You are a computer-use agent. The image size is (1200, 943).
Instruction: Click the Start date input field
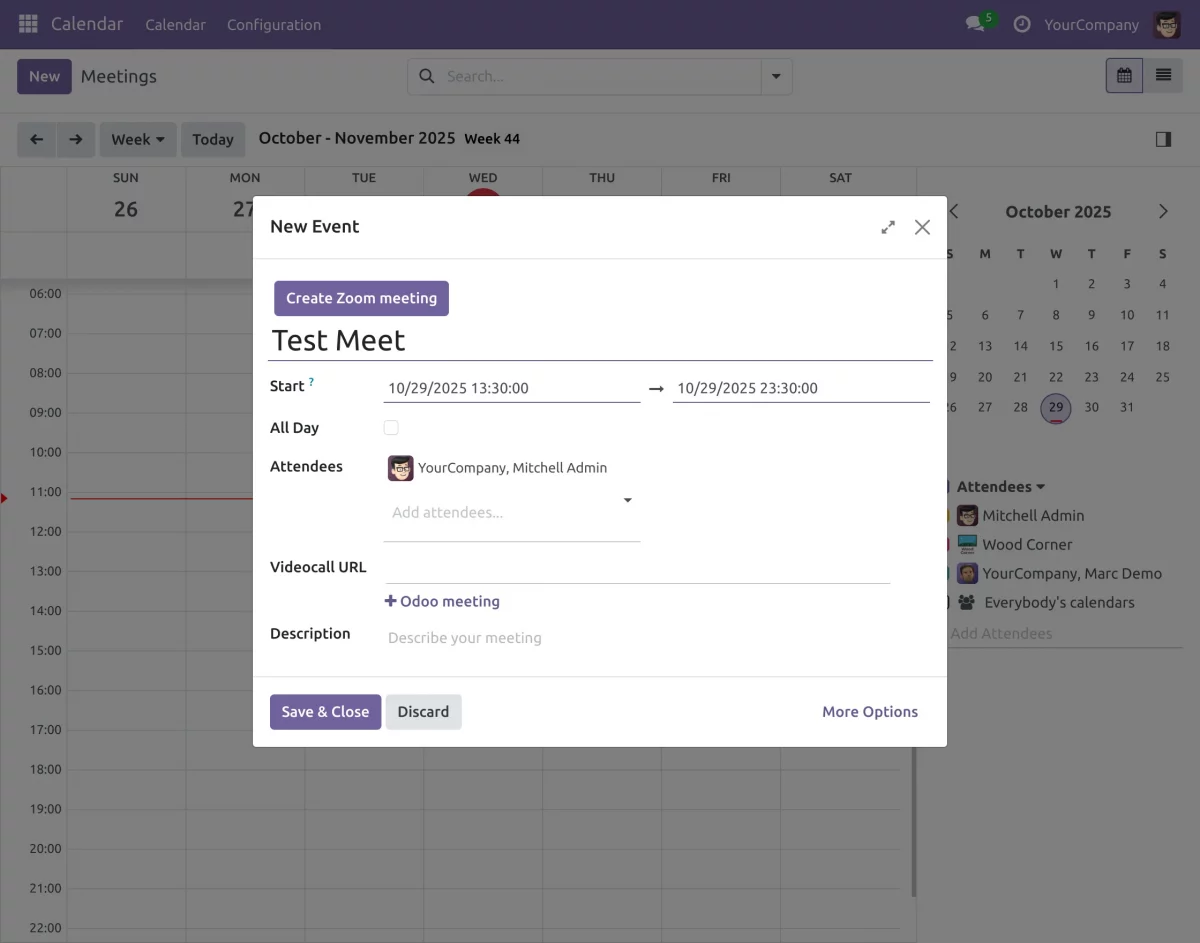point(459,388)
